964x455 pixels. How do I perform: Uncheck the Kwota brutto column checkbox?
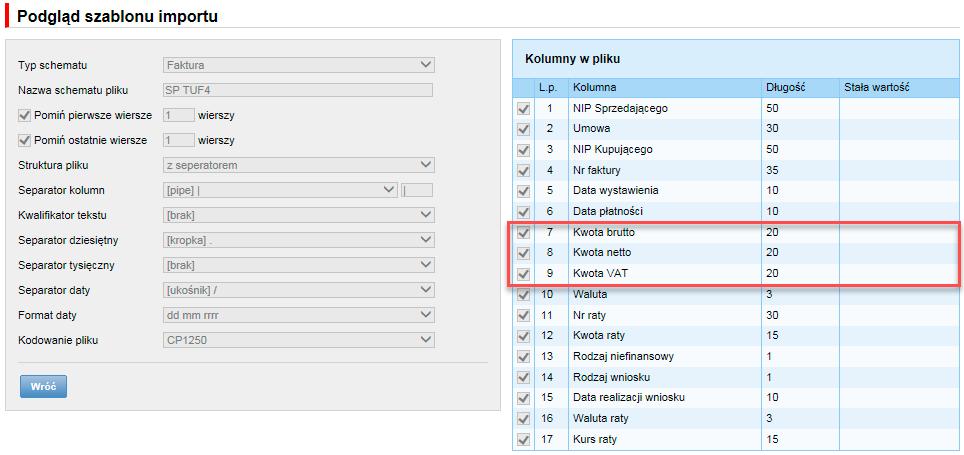523,233
